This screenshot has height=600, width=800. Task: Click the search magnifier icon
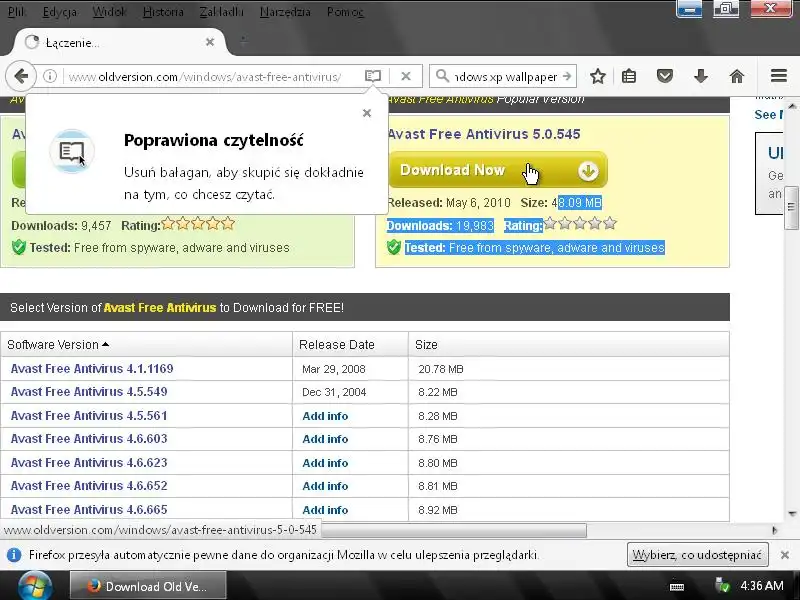(x=442, y=77)
